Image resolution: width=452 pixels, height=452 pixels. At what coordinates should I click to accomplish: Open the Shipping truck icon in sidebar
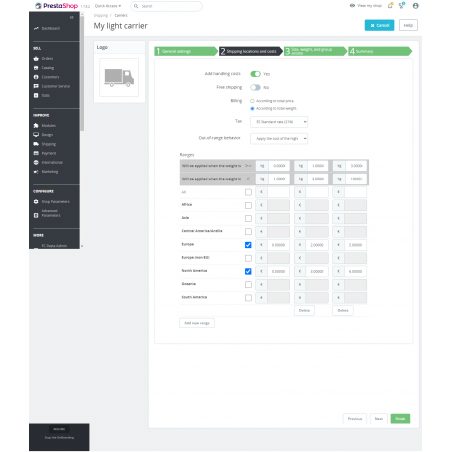coord(36,144)
